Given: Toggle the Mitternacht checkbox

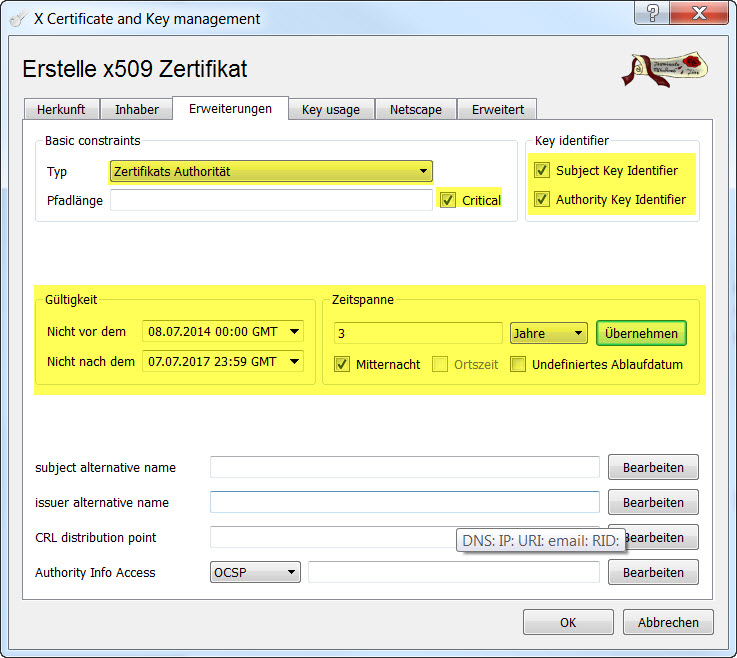Looking at the screenshot, I should pos(342,365).
